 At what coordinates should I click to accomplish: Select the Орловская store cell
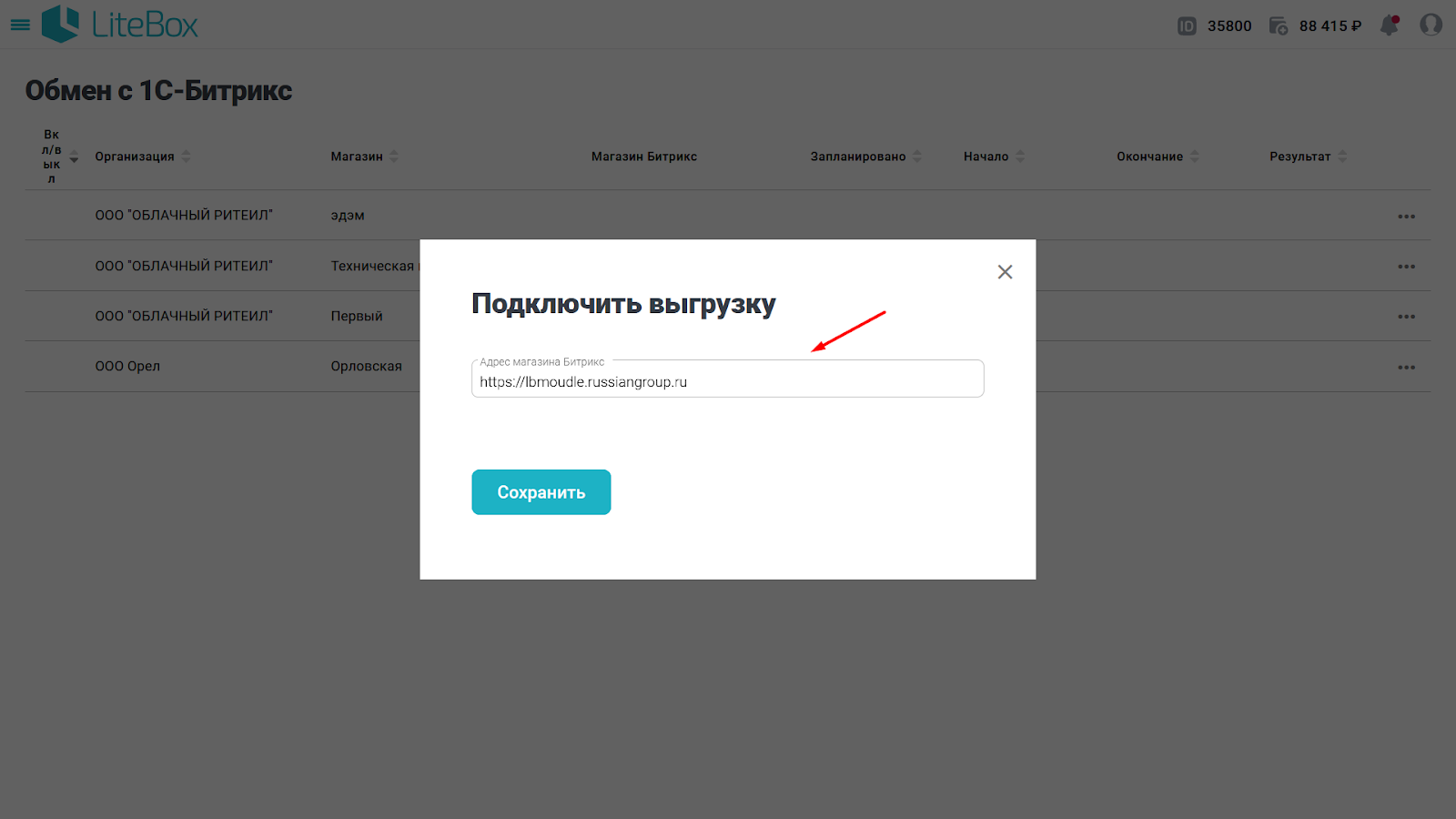pyautogui.click(x=366, y=367)
